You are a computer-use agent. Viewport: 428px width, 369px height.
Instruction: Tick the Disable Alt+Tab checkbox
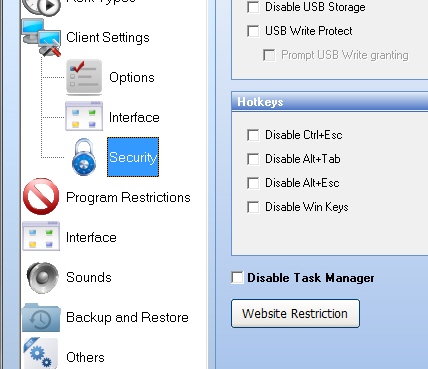(253, 159)
